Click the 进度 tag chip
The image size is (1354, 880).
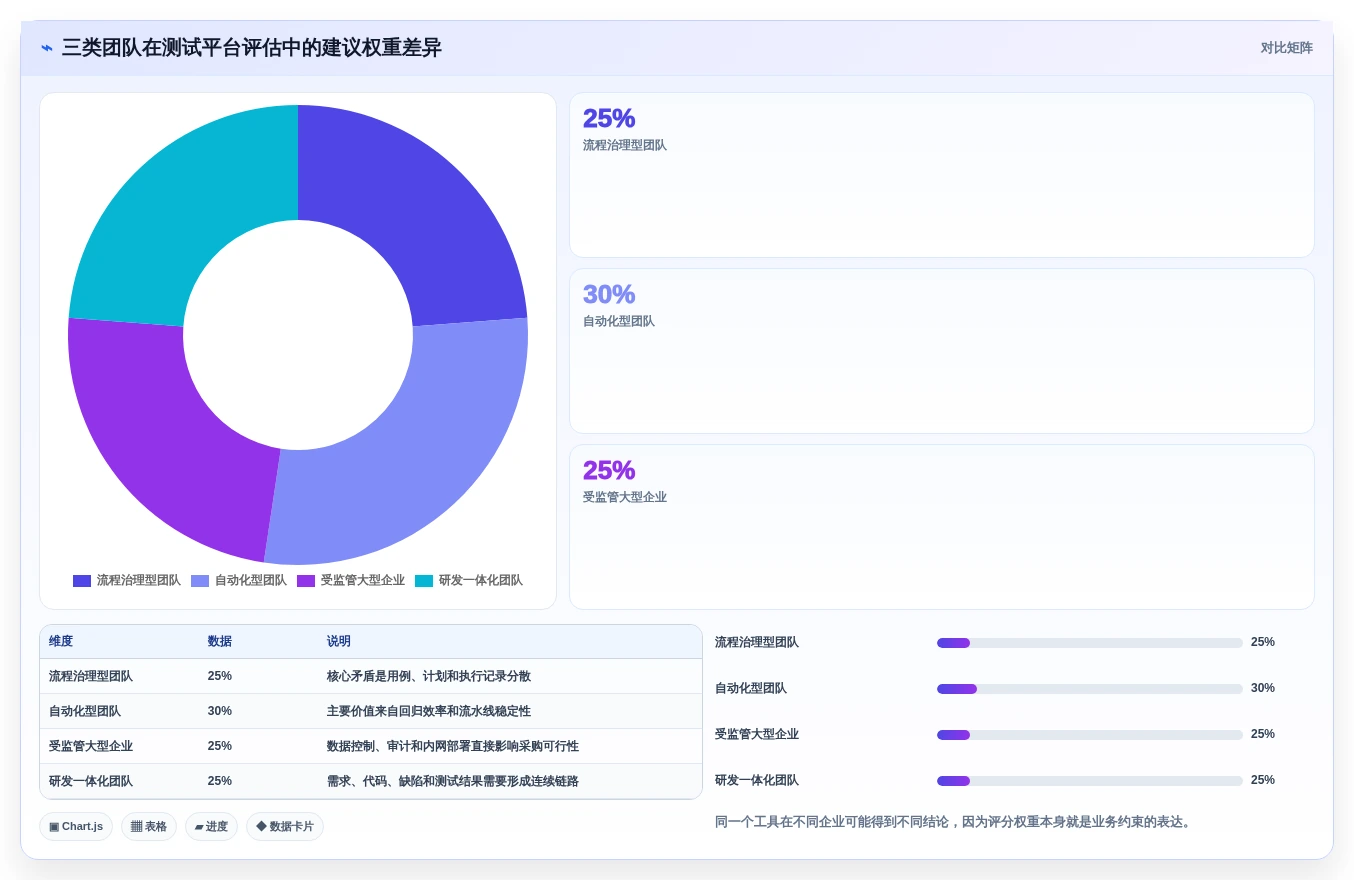pyautogui.click(x=211, y=827)
